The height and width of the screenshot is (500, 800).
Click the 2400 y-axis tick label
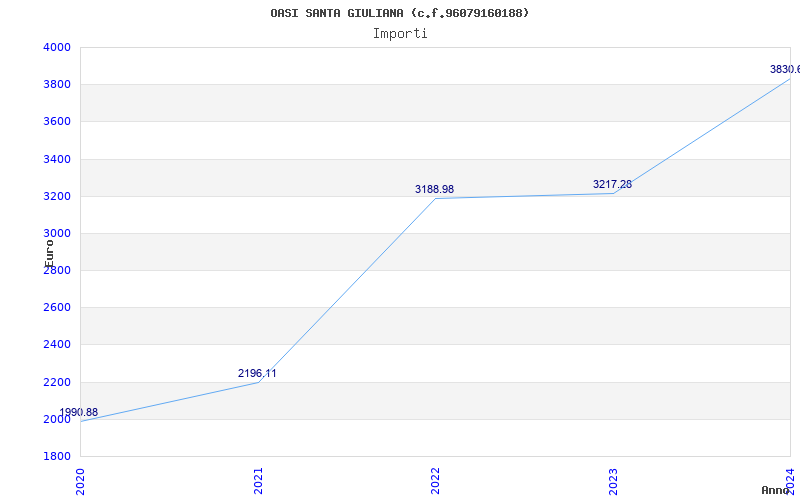57,345
